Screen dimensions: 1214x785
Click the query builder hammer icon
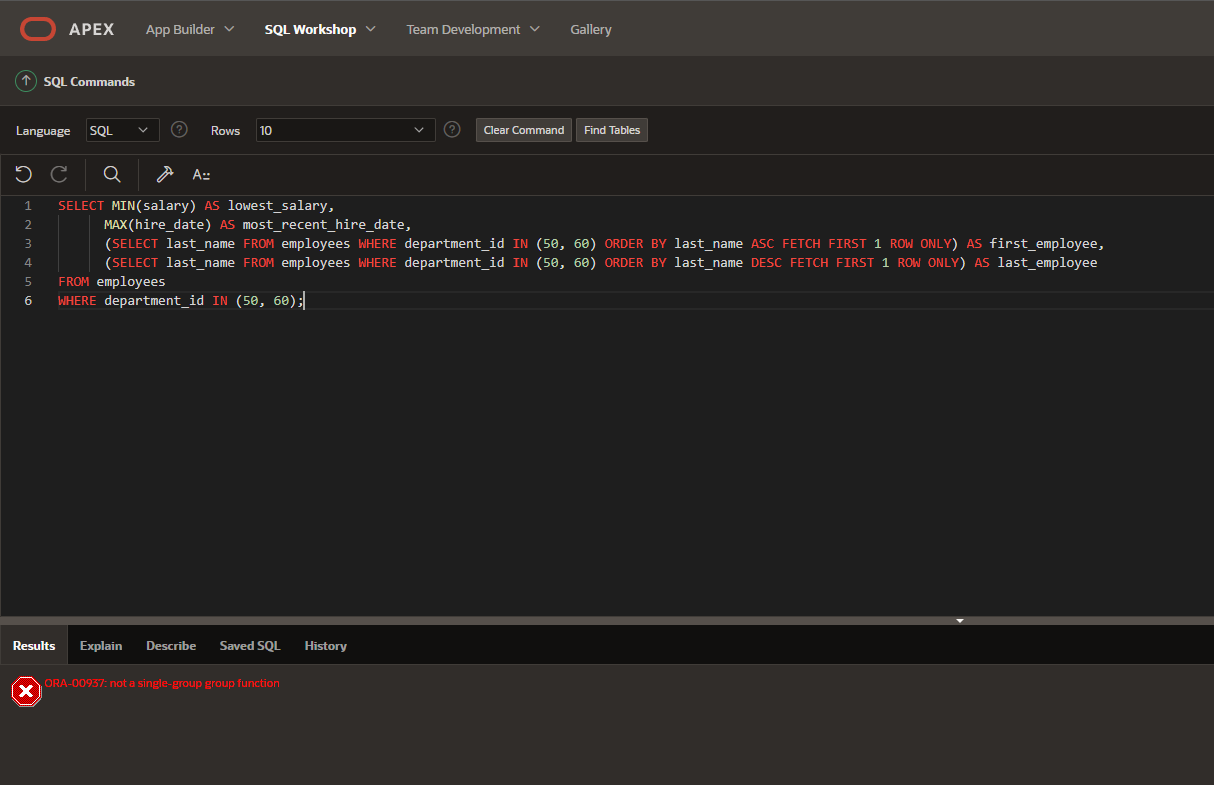[x=165, y=174]
